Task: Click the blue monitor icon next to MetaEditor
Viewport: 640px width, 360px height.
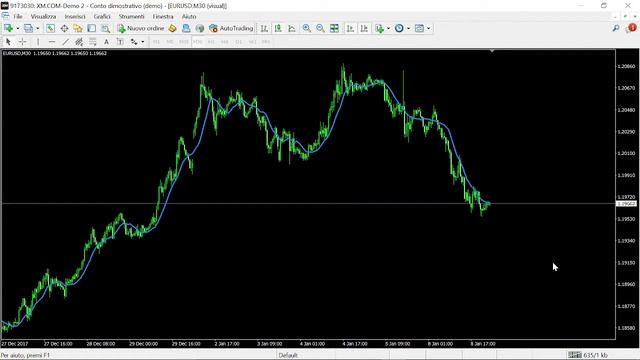Action: (186, 28)
